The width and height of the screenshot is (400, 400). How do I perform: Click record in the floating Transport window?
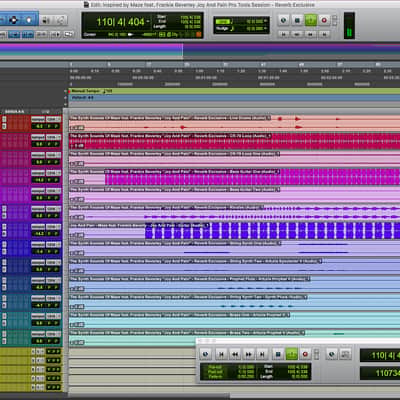click(305, 354)
